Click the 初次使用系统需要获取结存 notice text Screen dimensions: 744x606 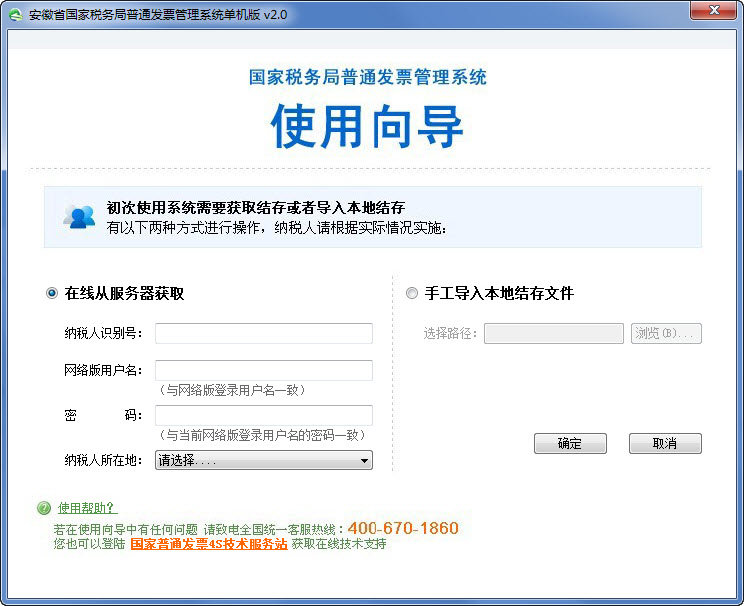point(256,208)
